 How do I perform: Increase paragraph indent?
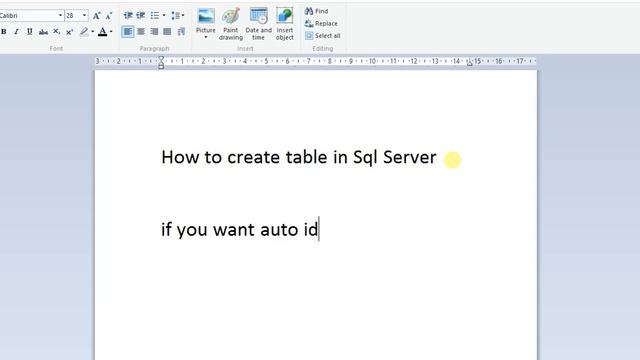[141, 16]
